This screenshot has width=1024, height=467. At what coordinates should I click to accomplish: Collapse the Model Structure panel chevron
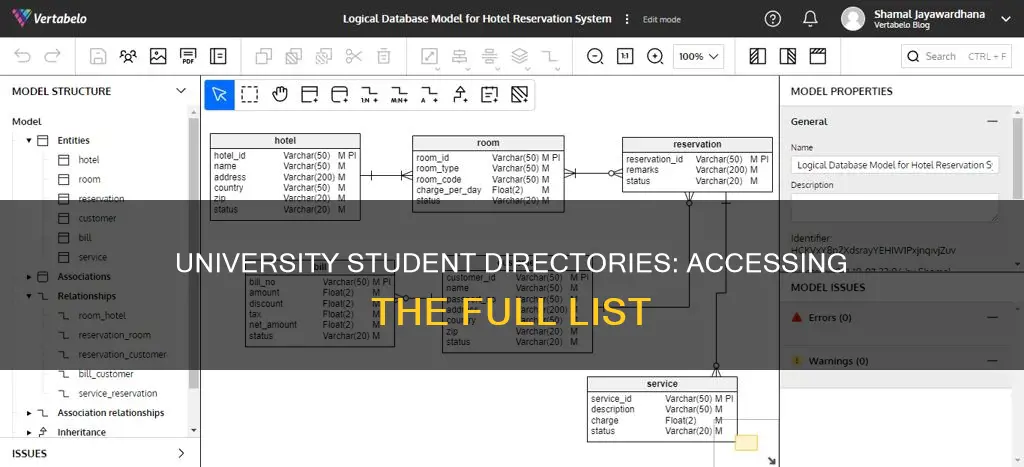[181, 91]
